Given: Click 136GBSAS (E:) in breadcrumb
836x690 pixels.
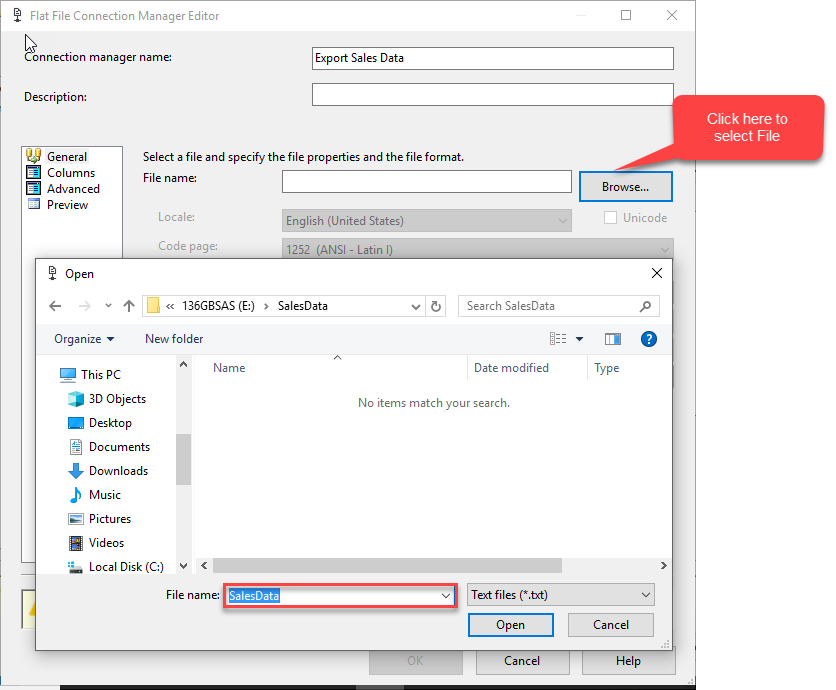Looking at the screenshot, I should click(218, 306).
